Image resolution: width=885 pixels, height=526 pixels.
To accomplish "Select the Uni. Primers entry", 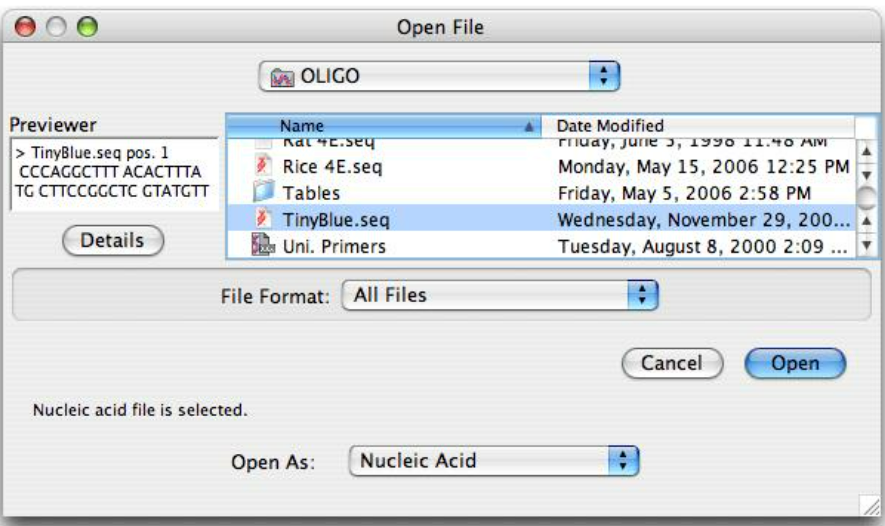I will 541,246.
